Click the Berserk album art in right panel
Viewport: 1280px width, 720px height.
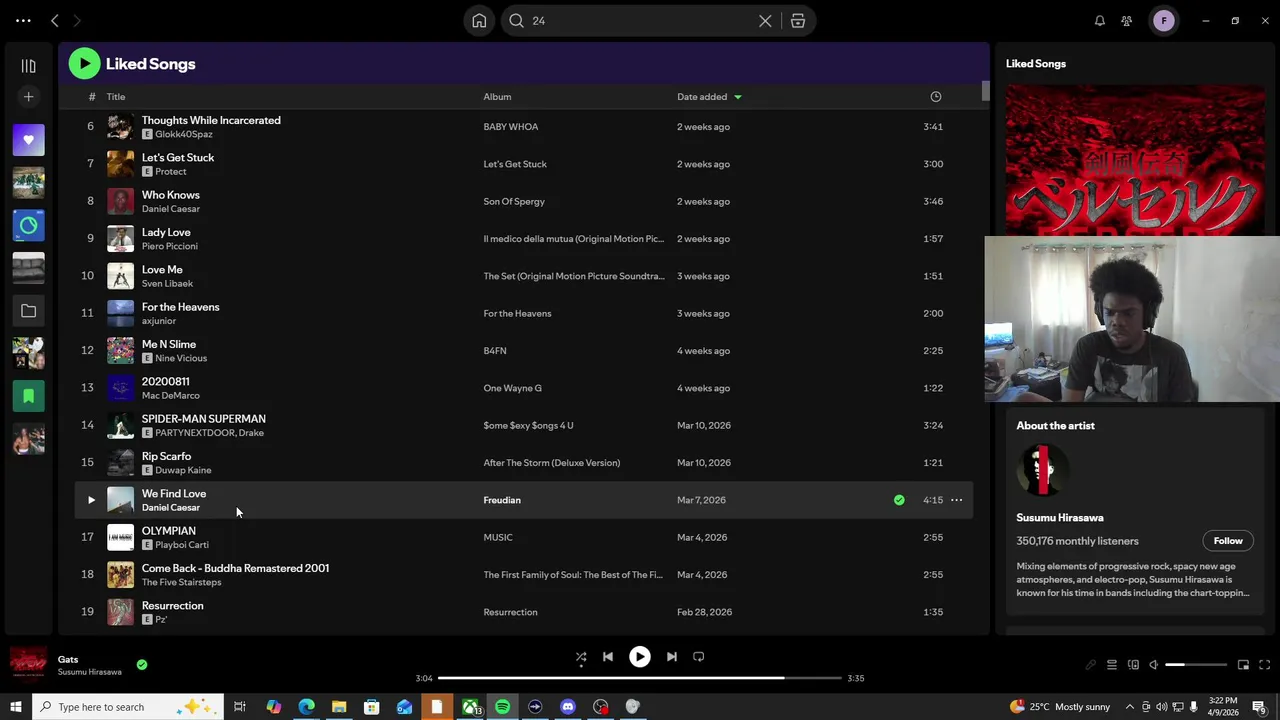click(x=1135, y=160)
